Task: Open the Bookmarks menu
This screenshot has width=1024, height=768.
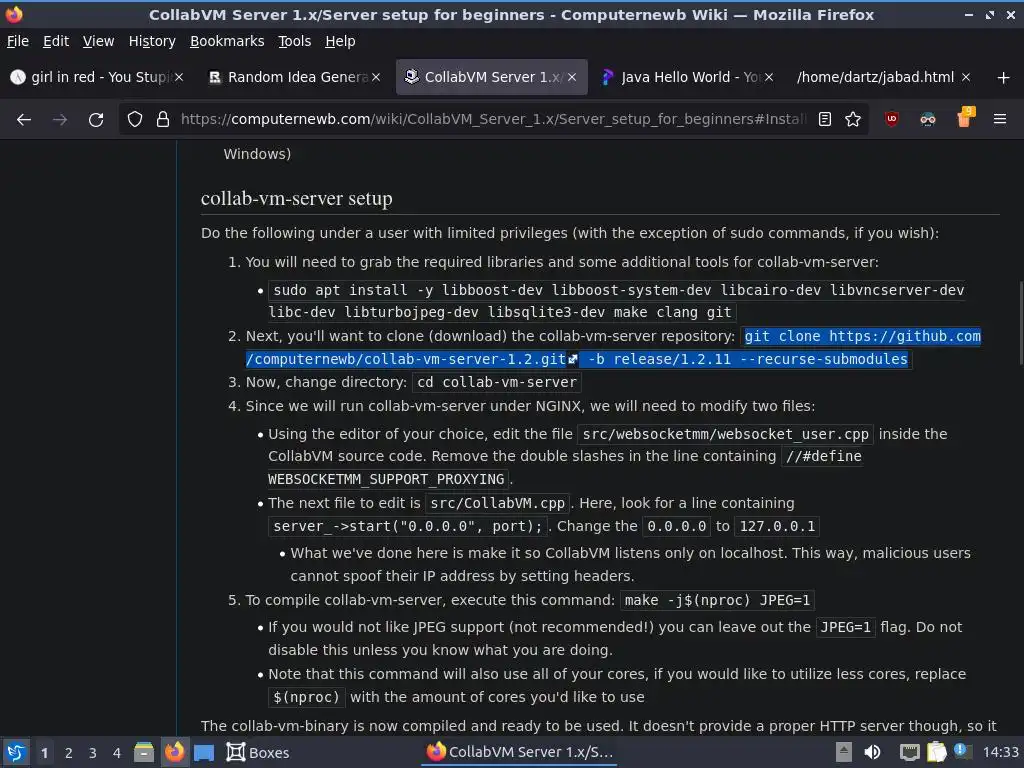Action: (x=227, y=41)
